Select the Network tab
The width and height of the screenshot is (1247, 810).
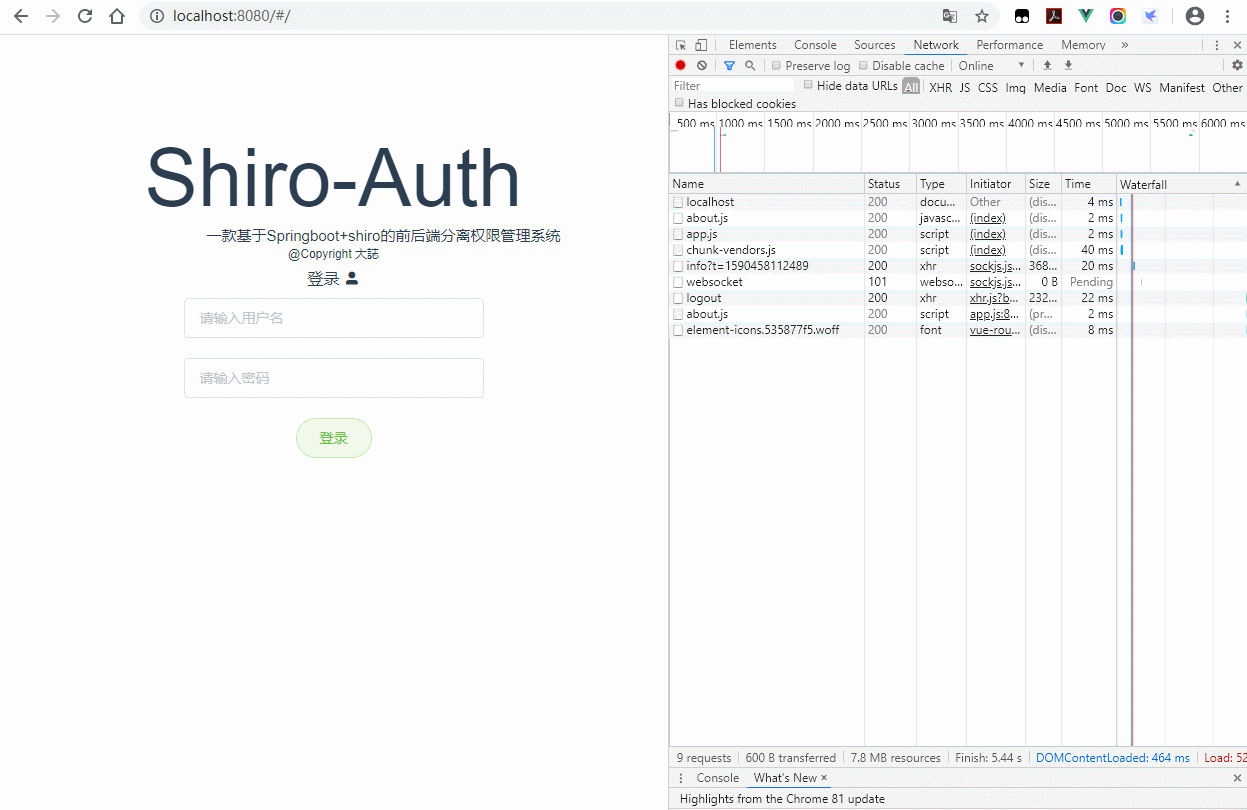point(936,45)
